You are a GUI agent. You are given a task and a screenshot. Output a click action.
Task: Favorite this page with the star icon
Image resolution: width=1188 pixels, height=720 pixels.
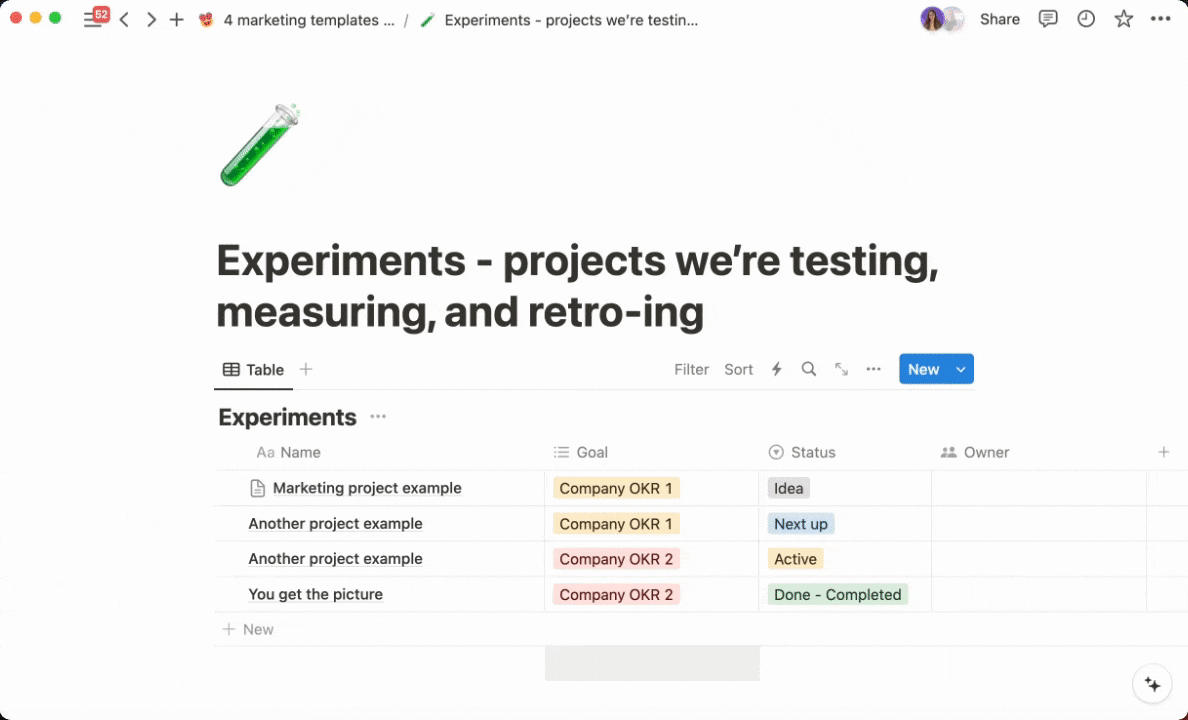(x=1124, y=19)
